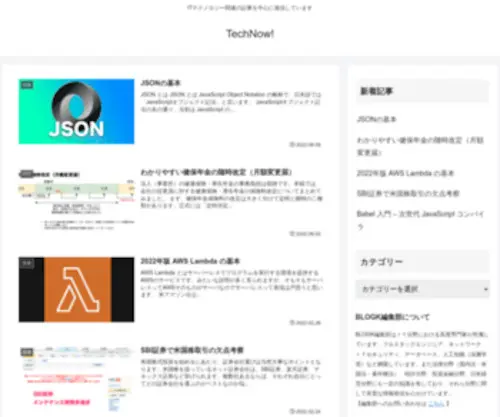Click the date stamp under the Lambda article

(305, 322)
